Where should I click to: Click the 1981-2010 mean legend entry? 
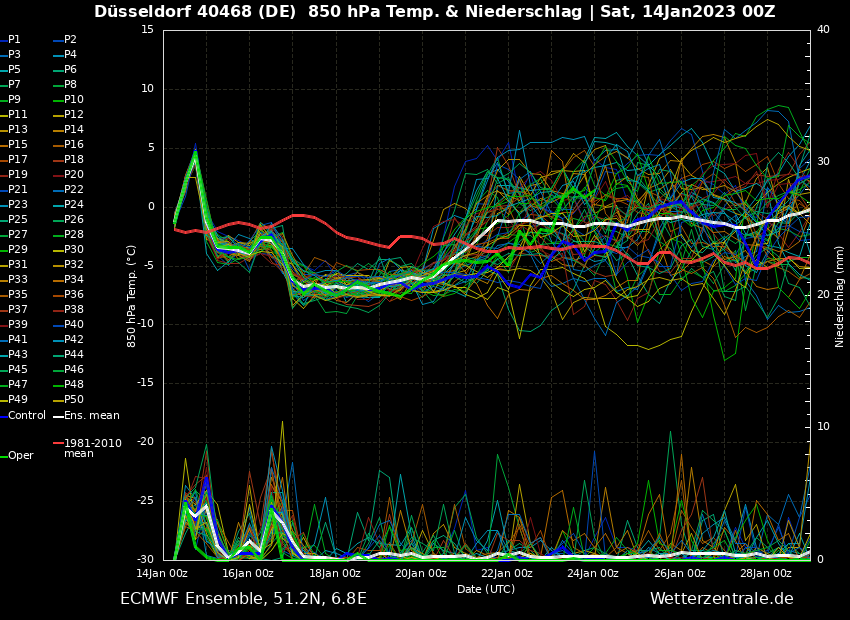pos(92,448)
